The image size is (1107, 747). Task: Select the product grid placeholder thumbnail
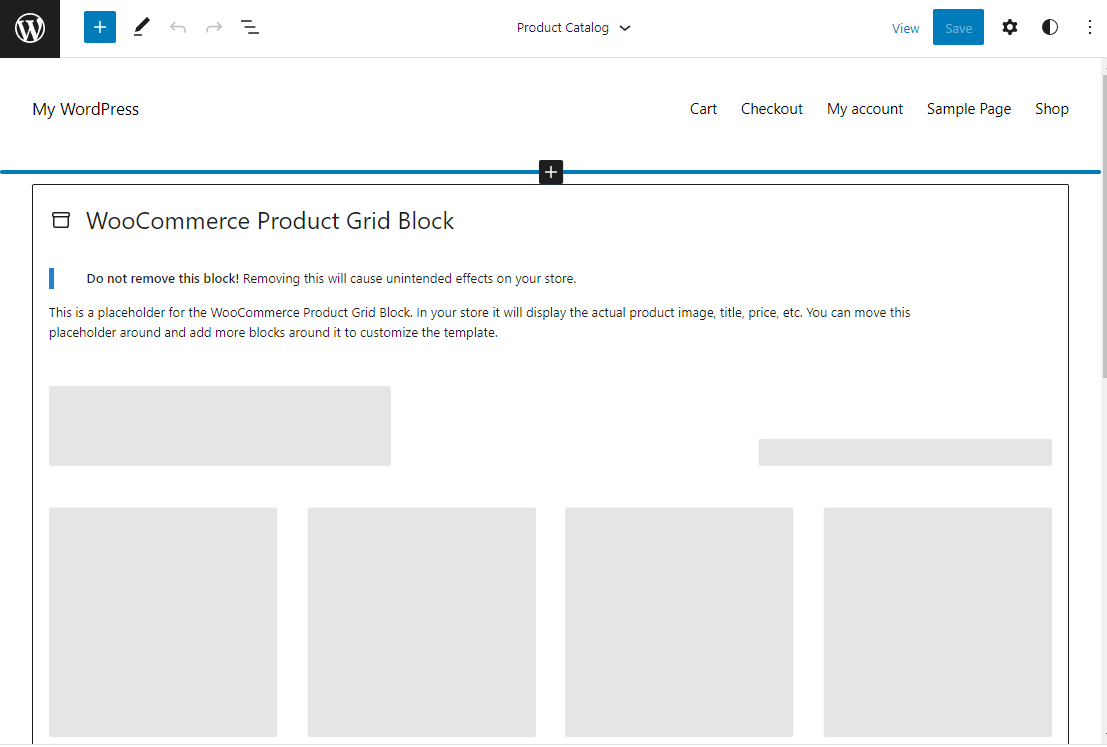click(219, 425)
